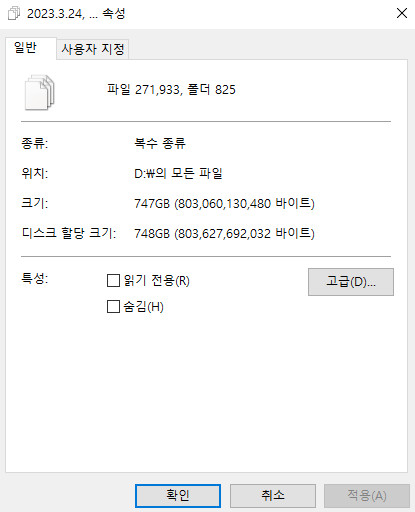The width and height of the screenshot is (415, 512).
Task: Click the 복수 종류 type value
Action: click(x=160, y=143)
